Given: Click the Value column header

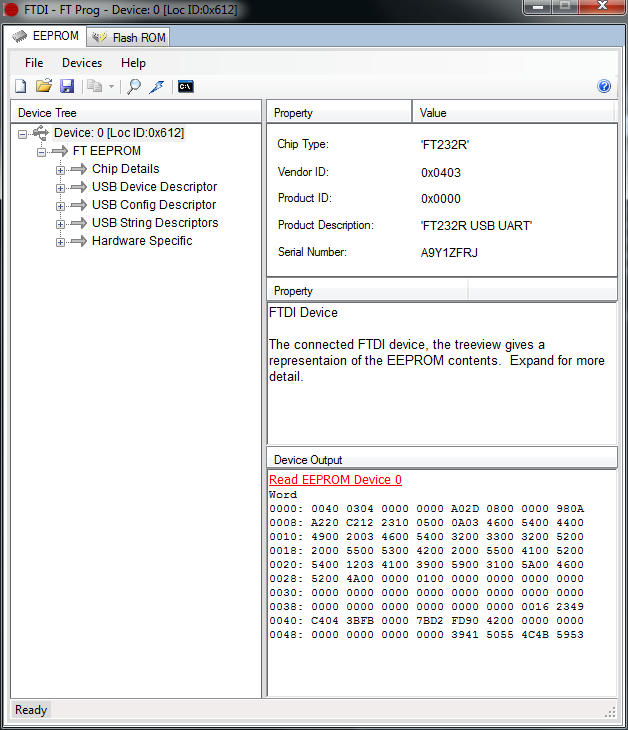Looking at the screenshot, I should (514, 113).
